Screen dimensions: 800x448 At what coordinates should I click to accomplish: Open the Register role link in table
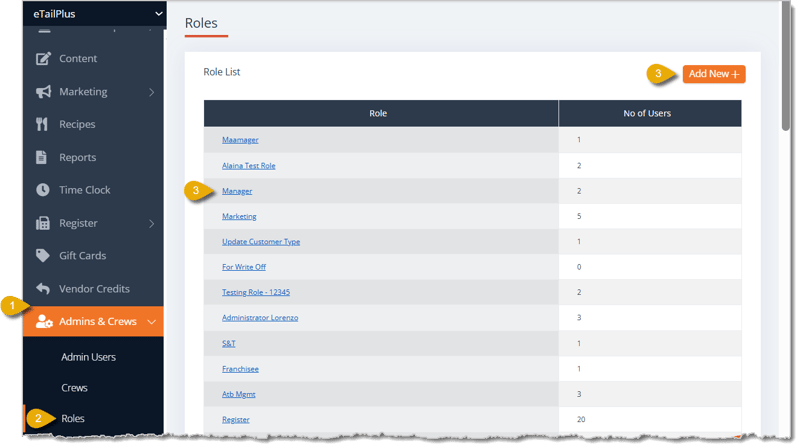click(235, 419)
